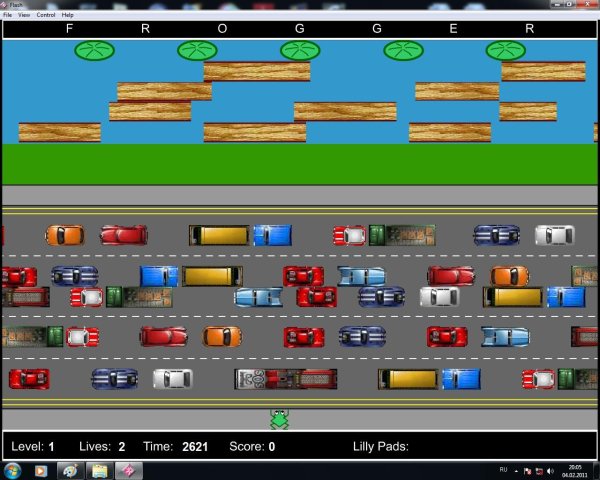600x480 pixels.
Task: Close the Flash window with the red X
Action: click(587, 4)
